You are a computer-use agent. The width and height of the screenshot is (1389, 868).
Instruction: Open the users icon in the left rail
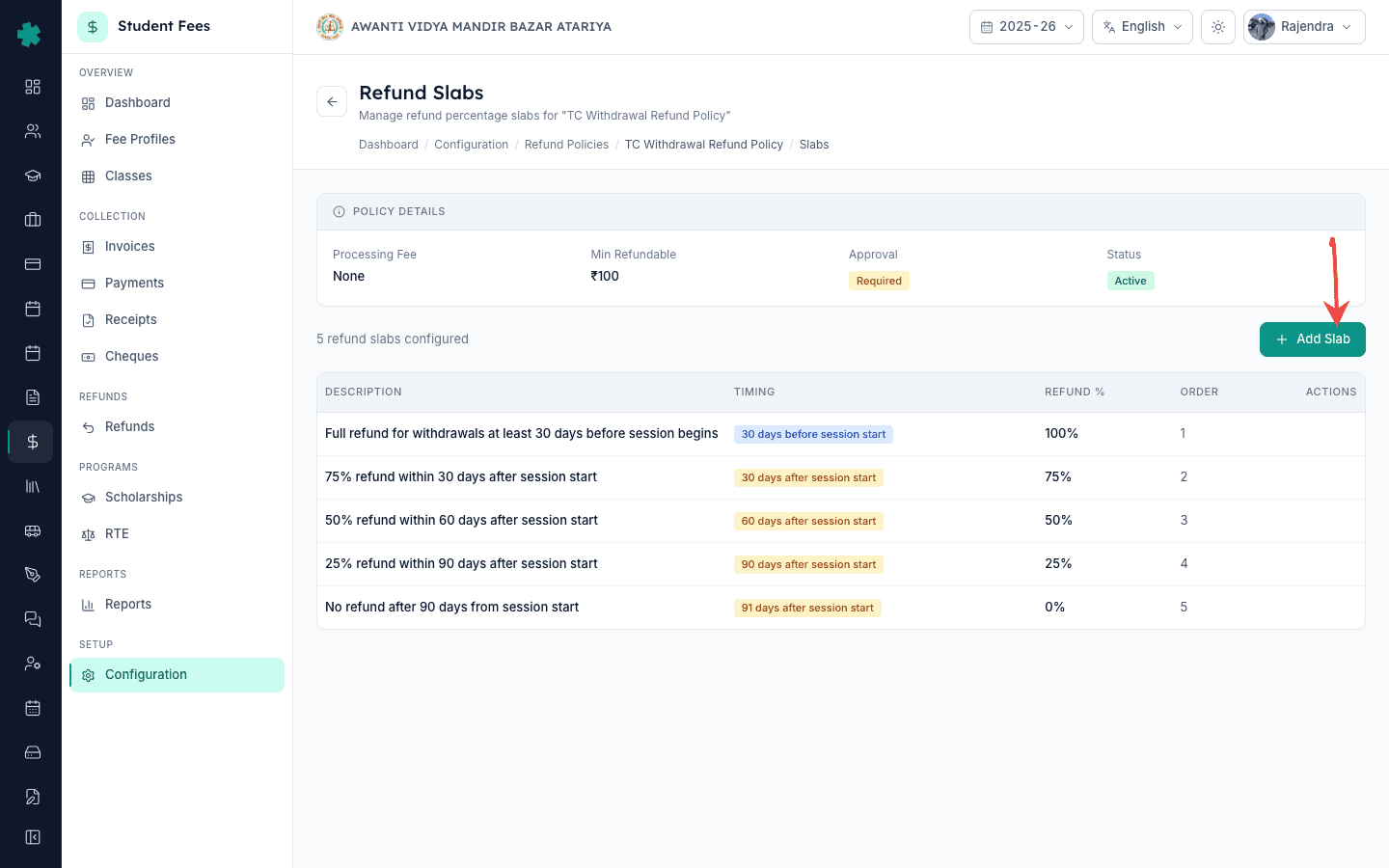coord(32,131)
